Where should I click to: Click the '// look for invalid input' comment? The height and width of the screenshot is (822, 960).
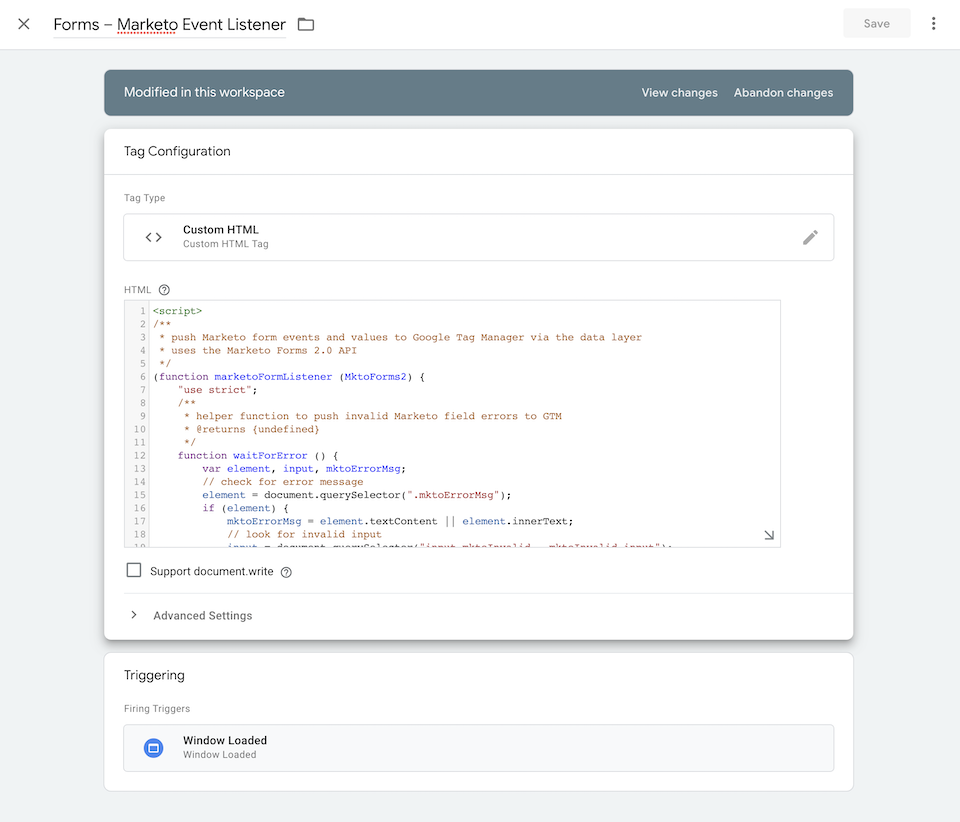click(x=304, y=534)
